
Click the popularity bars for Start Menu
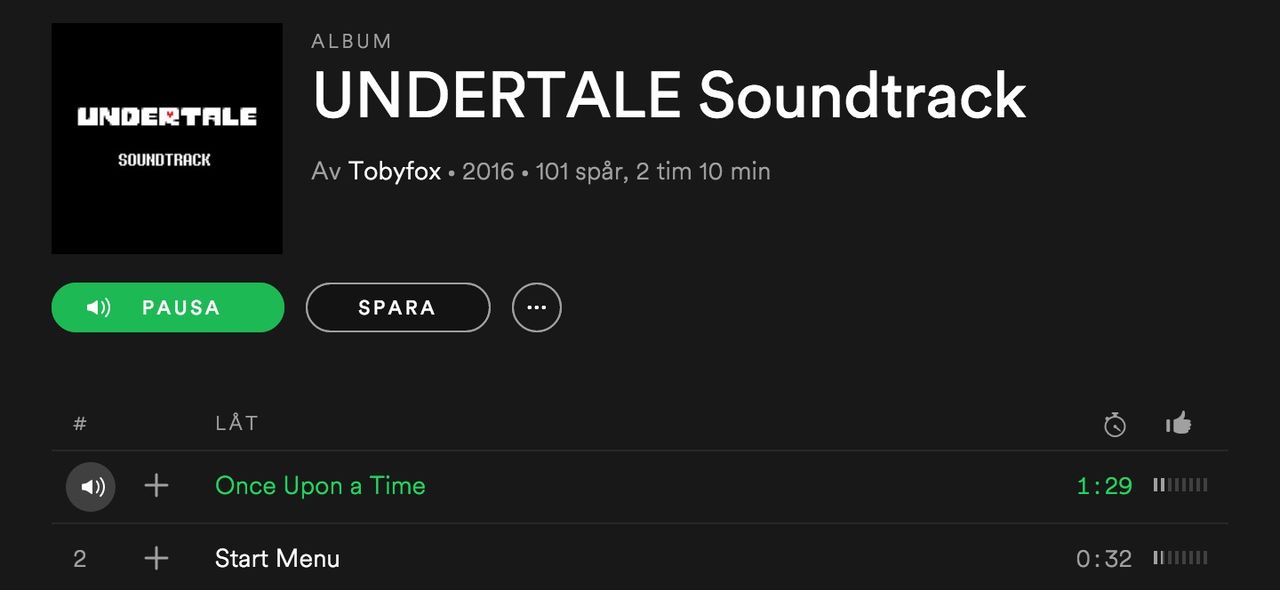coord(1180,558)
